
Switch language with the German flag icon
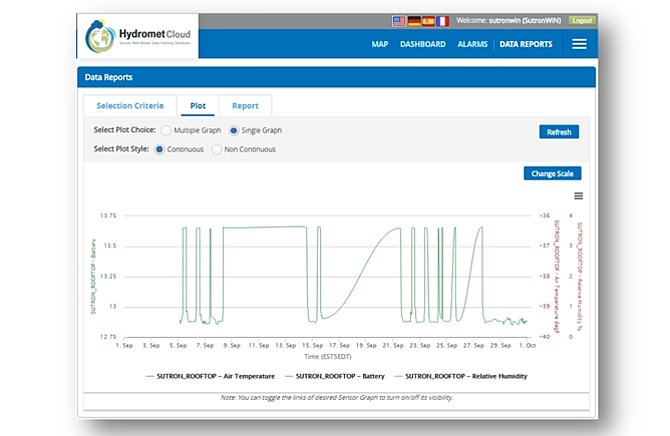click(413, 20)
